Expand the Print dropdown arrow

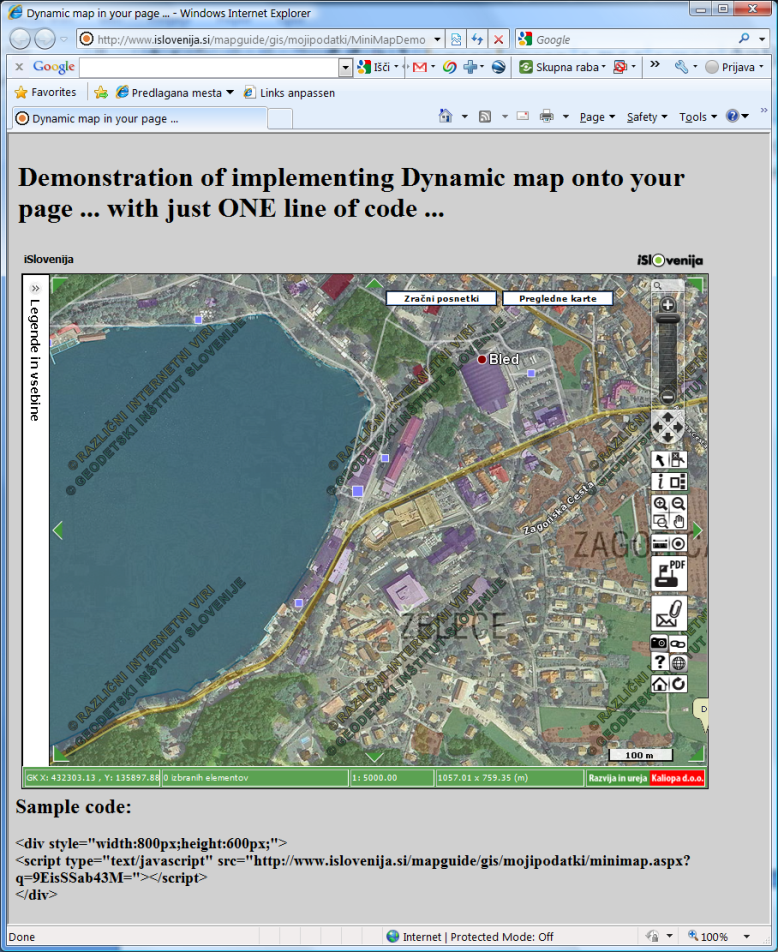tap(565, 117)
